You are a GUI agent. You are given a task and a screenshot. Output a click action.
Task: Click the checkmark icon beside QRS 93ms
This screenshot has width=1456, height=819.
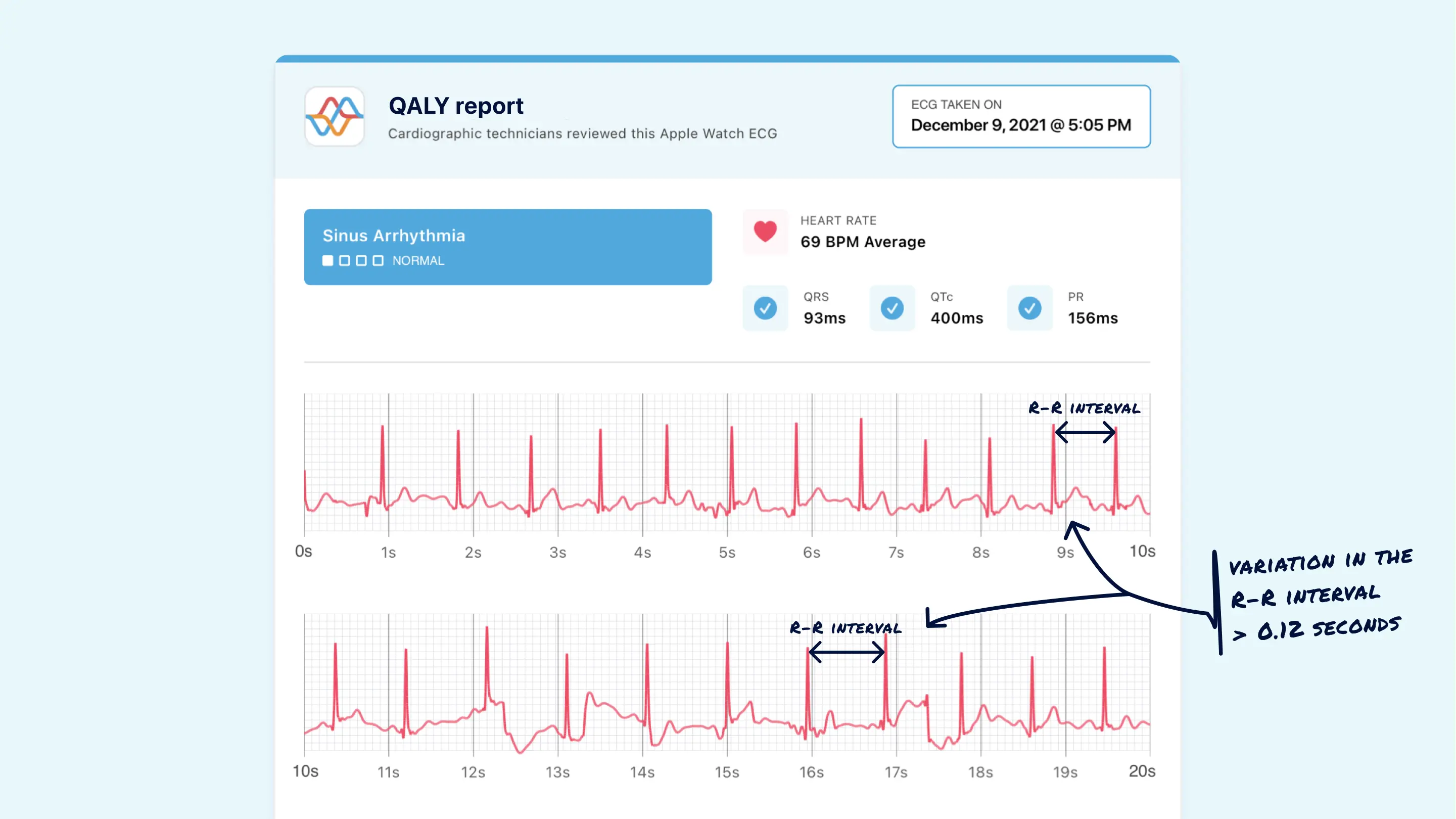pyautogui.click(x=765, y=308)
